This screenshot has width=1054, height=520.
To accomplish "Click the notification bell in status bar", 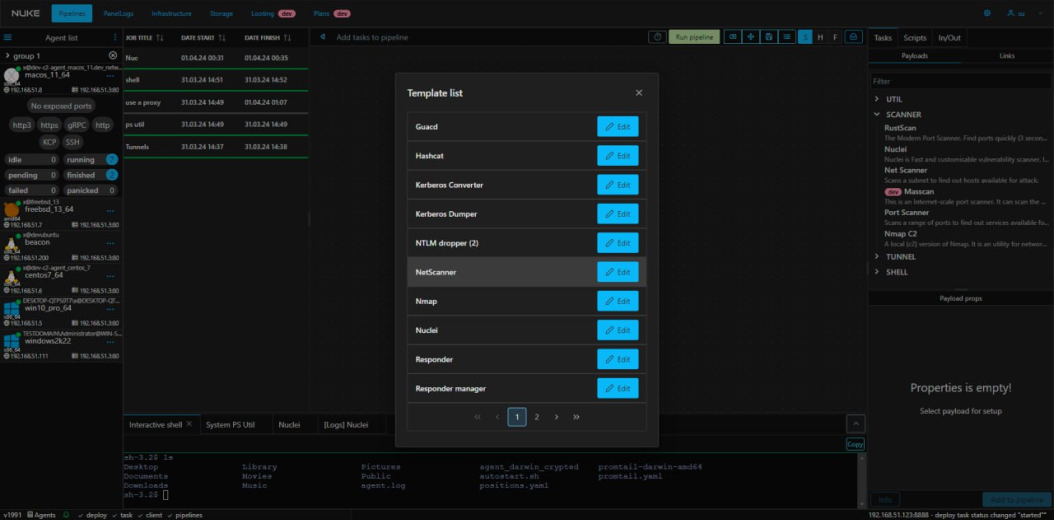I will click(x=66, y=515).
